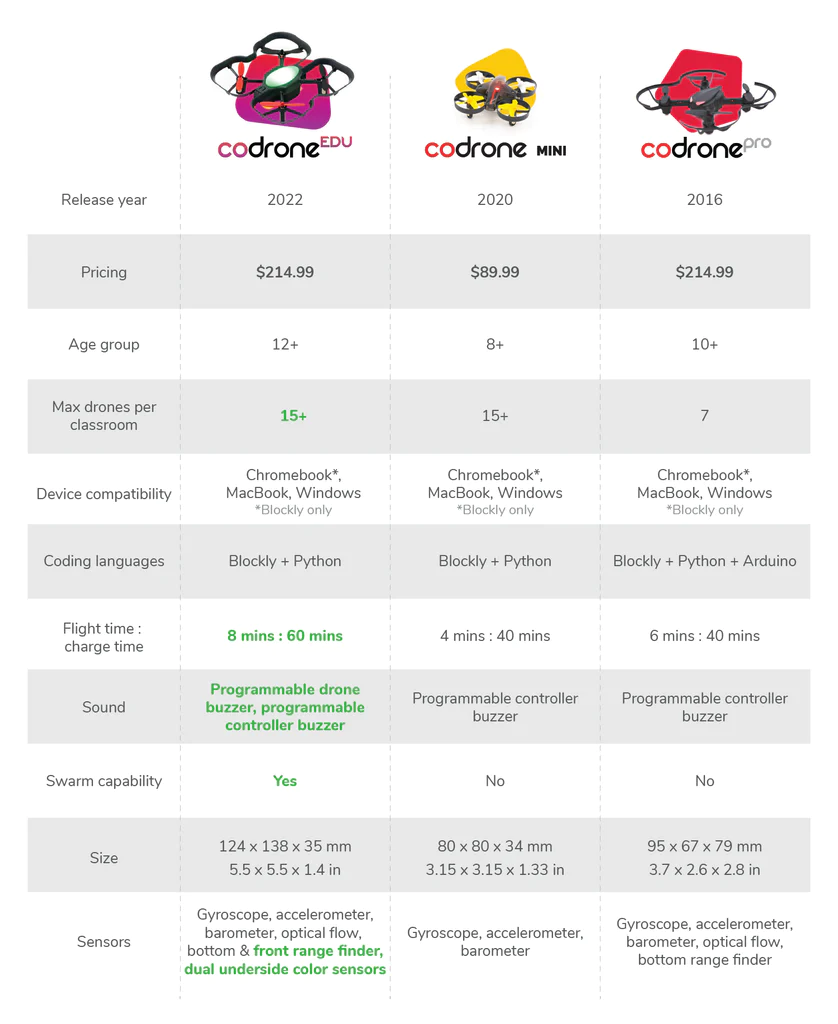The width and height of the screenshot is (838, 1024).
Task: Click the CoDrone EDU $214.99 price
Action: pyautogui.click(x=285, y=272)
